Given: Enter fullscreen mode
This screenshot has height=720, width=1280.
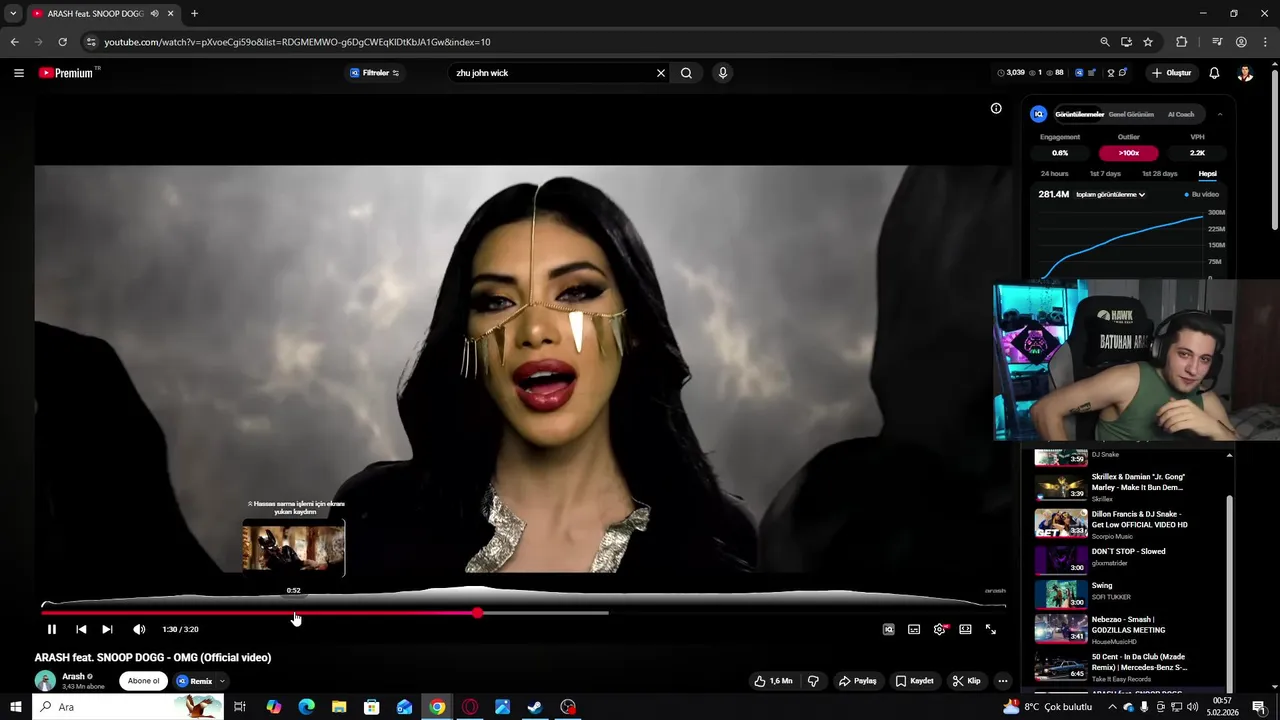Looking at the screenshot, I should (x=991, y=629).
